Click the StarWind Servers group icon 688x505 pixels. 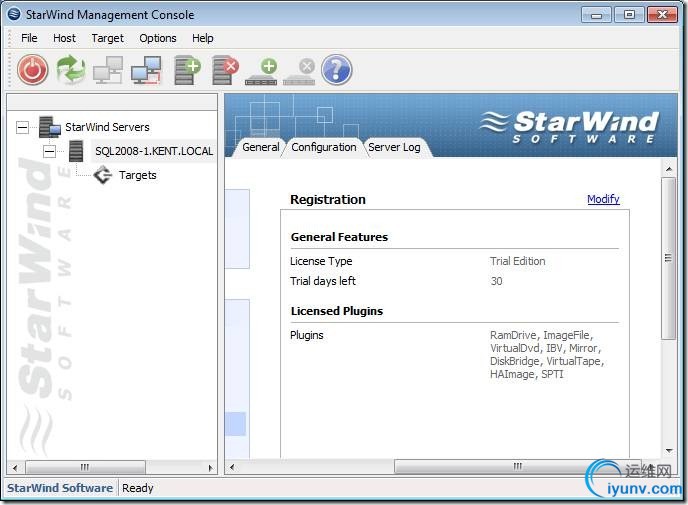tap(50, 127)
